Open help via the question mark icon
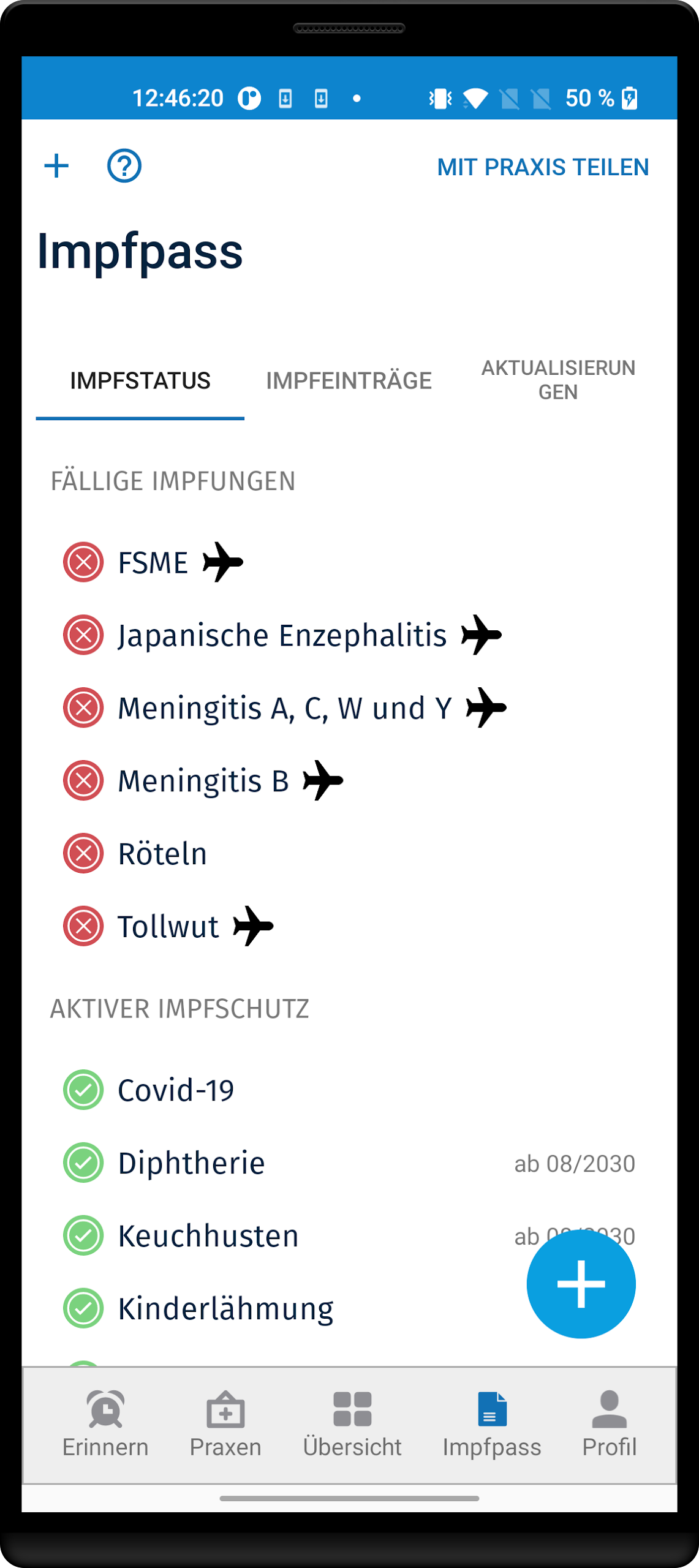 pyautogui.click(x=124, y=166)
